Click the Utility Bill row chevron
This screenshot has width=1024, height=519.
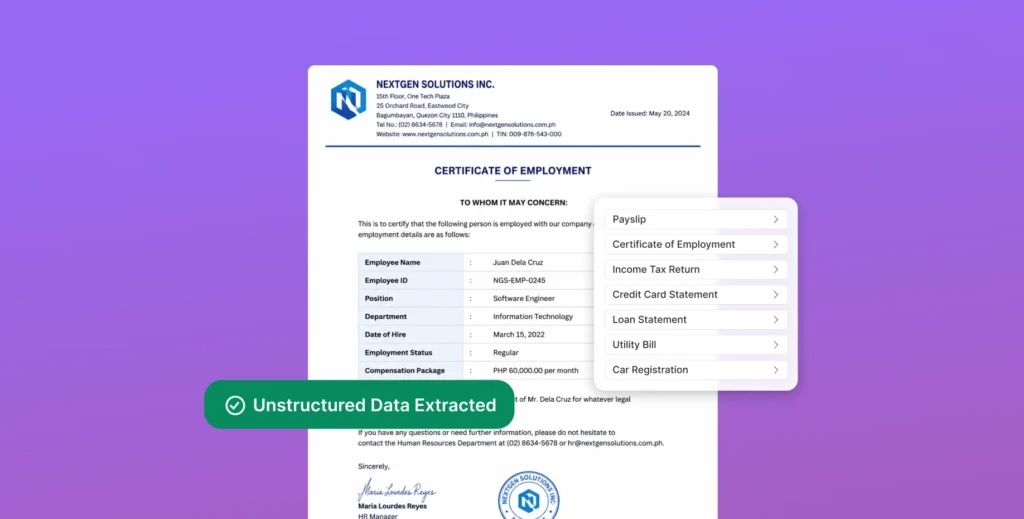coord(776,345)
